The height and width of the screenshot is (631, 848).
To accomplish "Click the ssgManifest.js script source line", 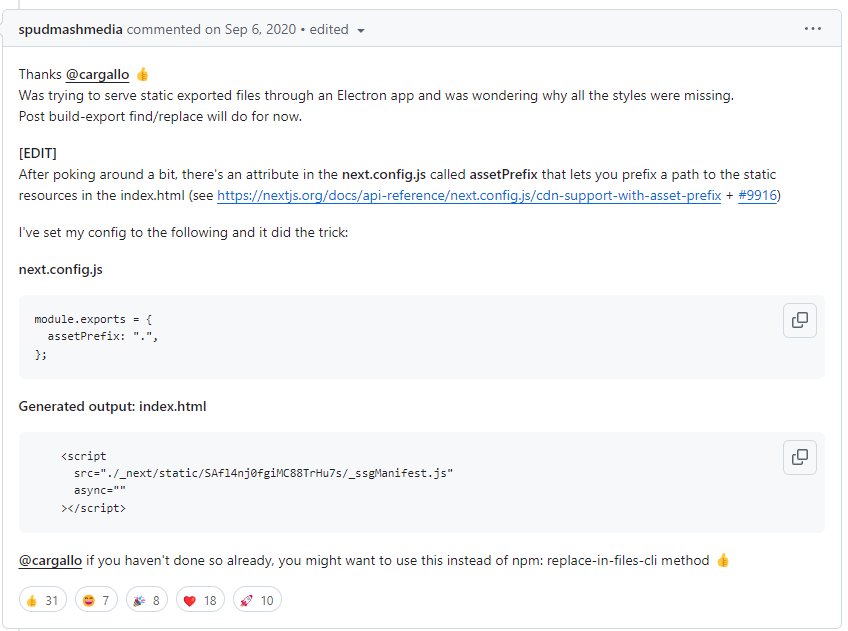I will coord(263,473).
